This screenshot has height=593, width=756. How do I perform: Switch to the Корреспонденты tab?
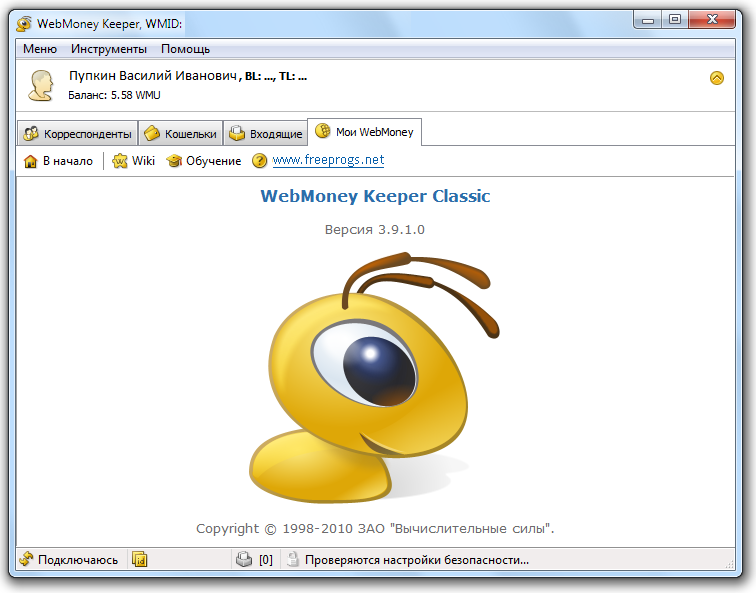pyautogui.click(x=77, y=134)
